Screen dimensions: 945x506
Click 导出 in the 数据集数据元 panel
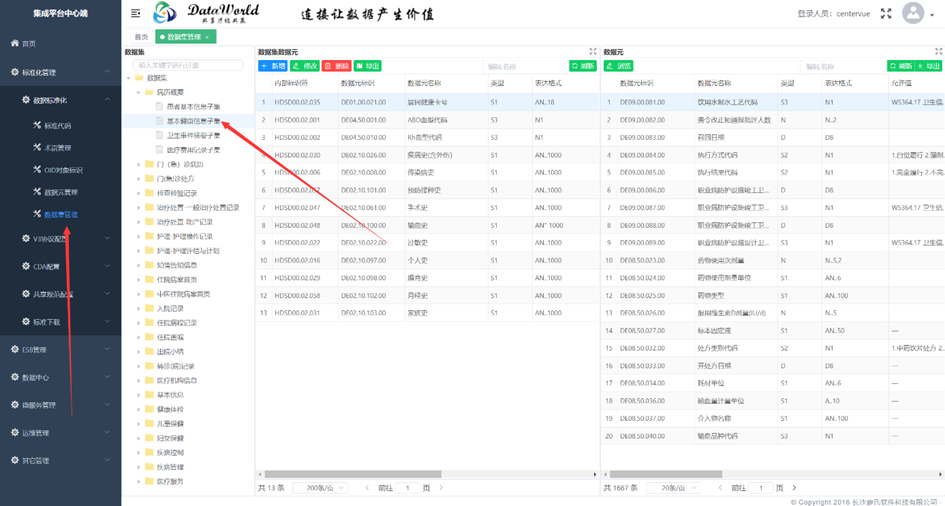pyautogui.click(x=368, y=66)
